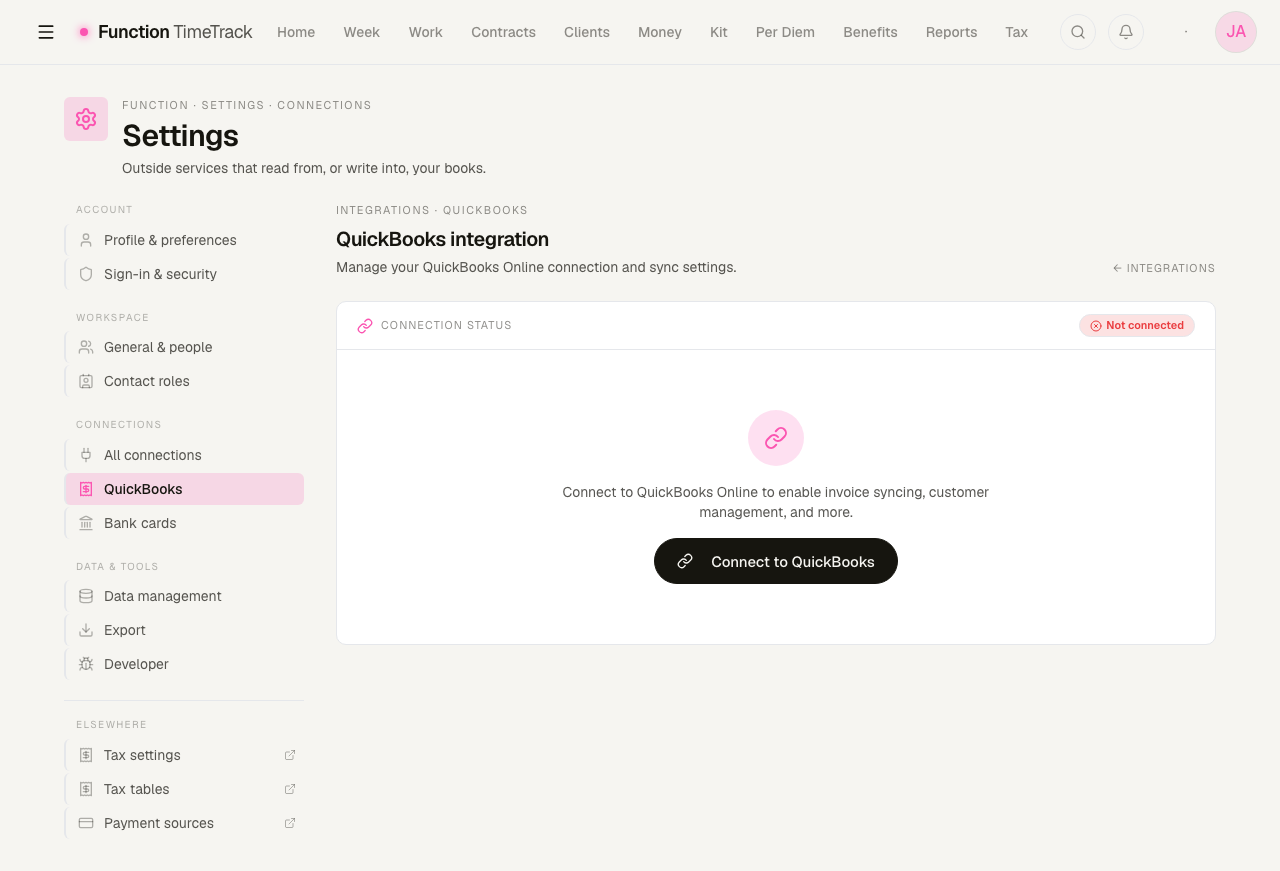This screenshot has width=1280, height=871.
Task: Click the Tax settings external-link icon
Action: click(x=290, y=755)
